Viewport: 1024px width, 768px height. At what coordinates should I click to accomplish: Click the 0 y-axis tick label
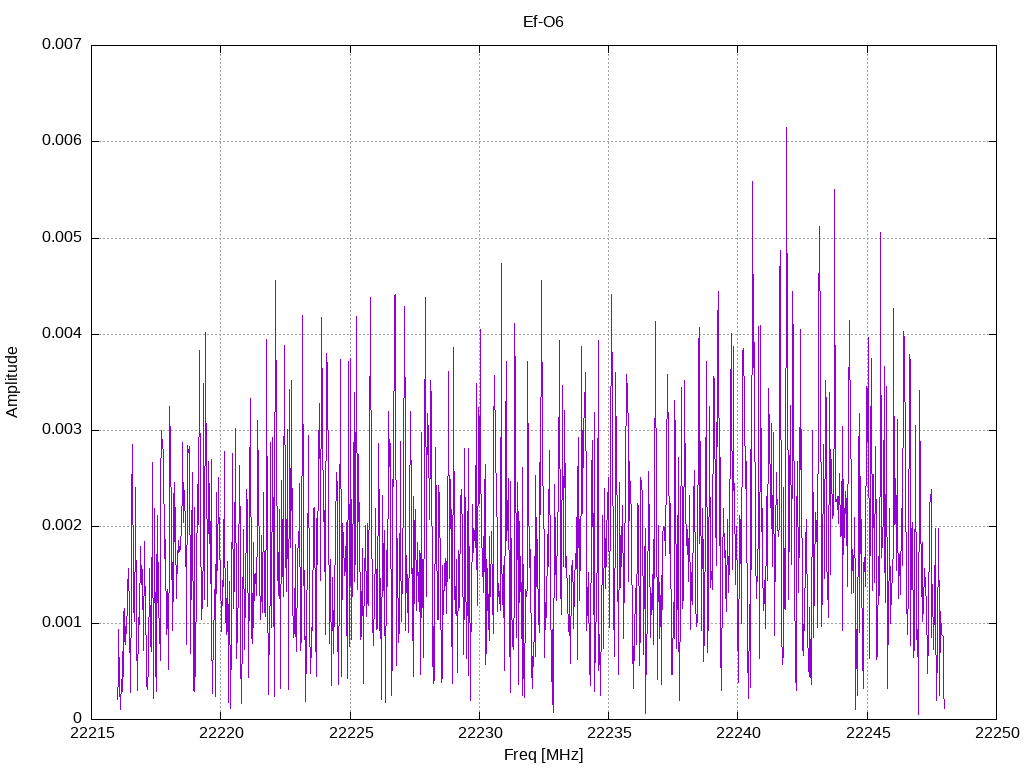pyautogui.click(x=78, y=718)
